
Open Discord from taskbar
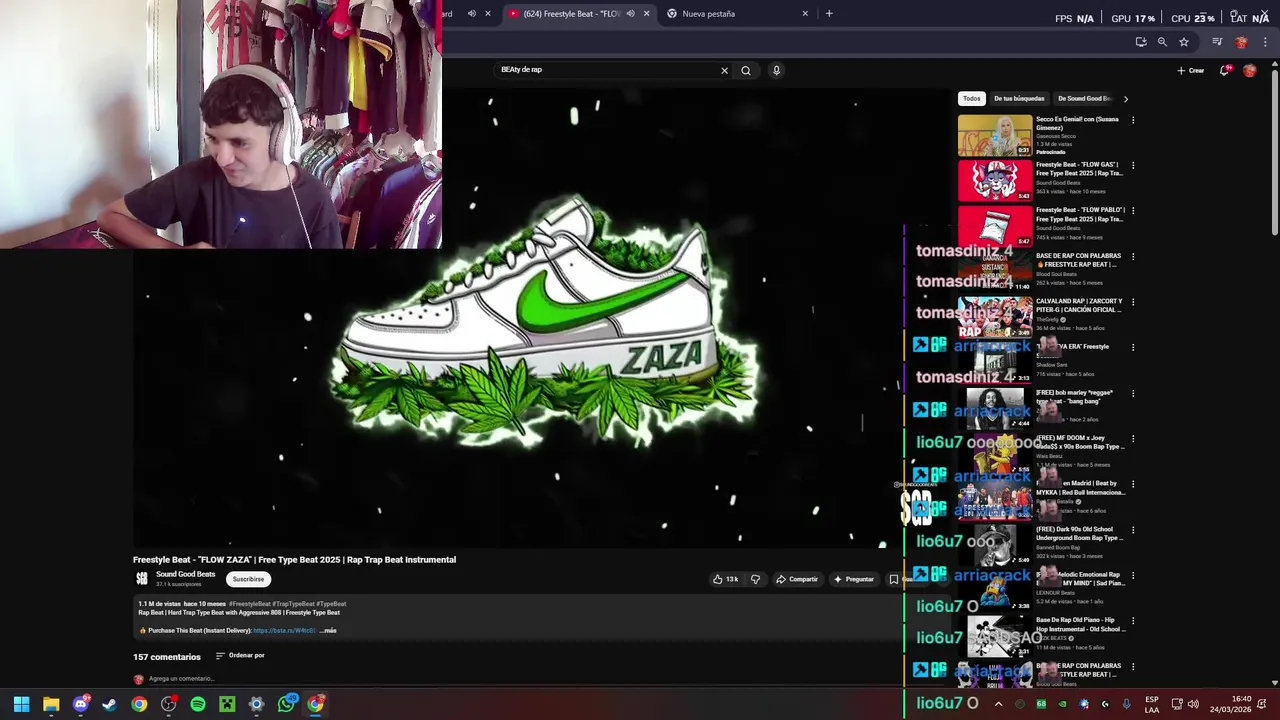[81, 704]
